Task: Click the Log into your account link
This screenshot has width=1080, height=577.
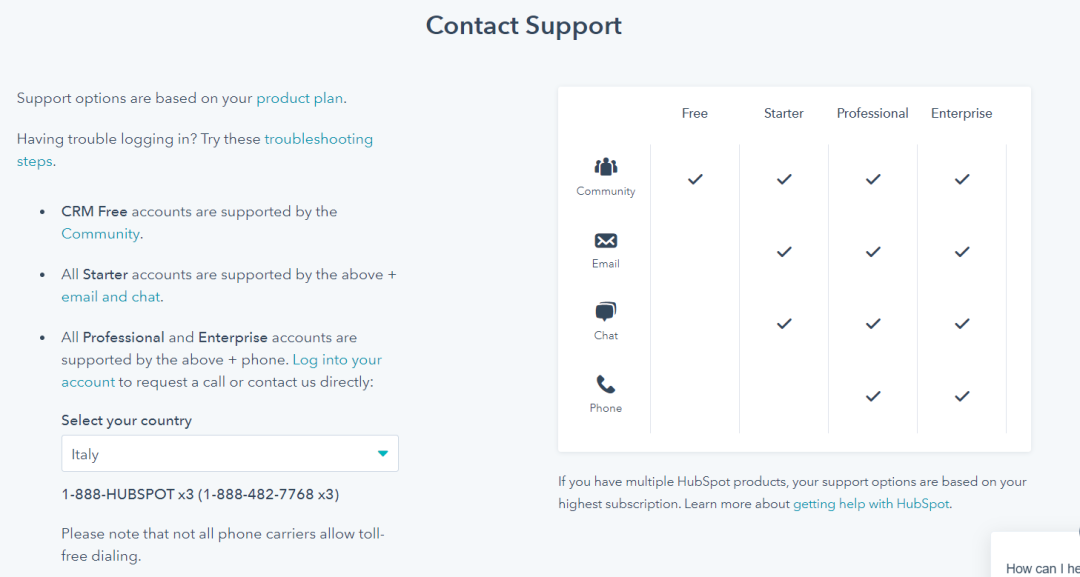Action: click(x=337, y=360)
